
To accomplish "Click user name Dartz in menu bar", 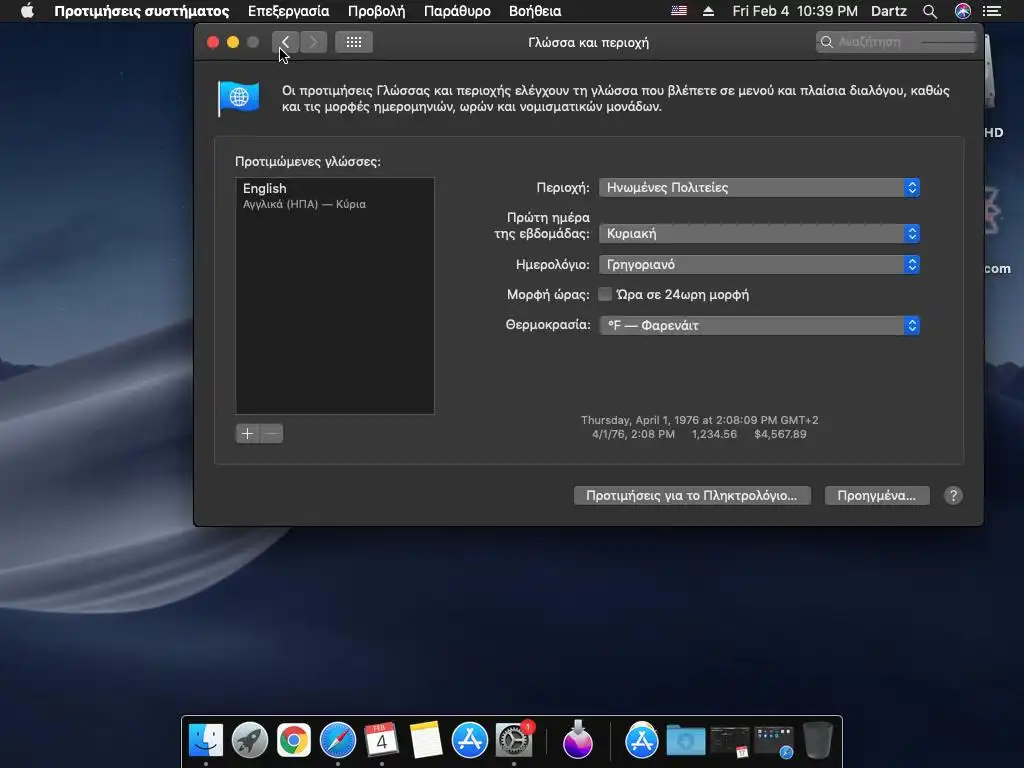I will (889, 11).
